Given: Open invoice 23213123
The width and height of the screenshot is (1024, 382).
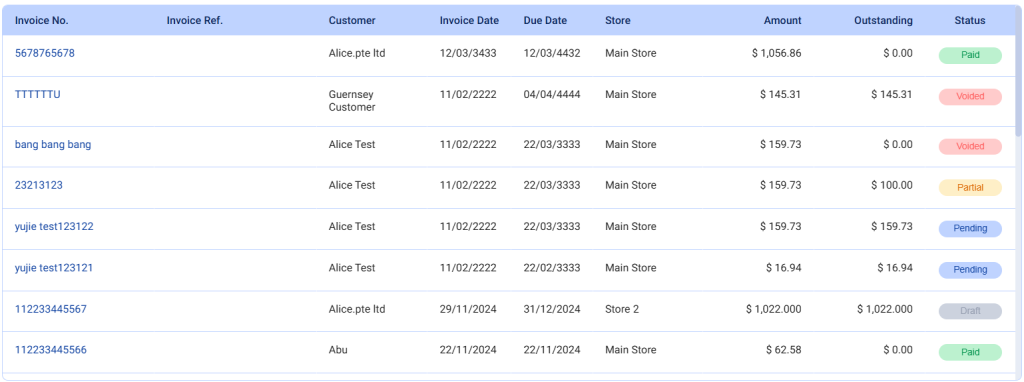Looking at the screenshot, I should point(39,185).
